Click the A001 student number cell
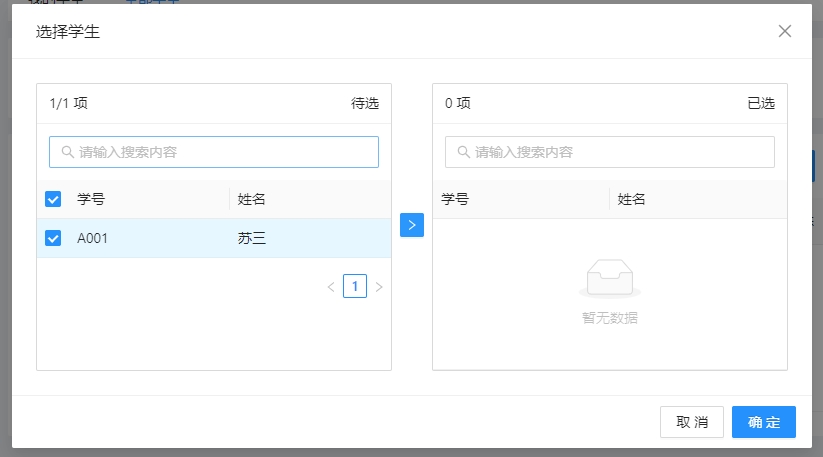Screen dimensions: 823x457 [93, 238]
